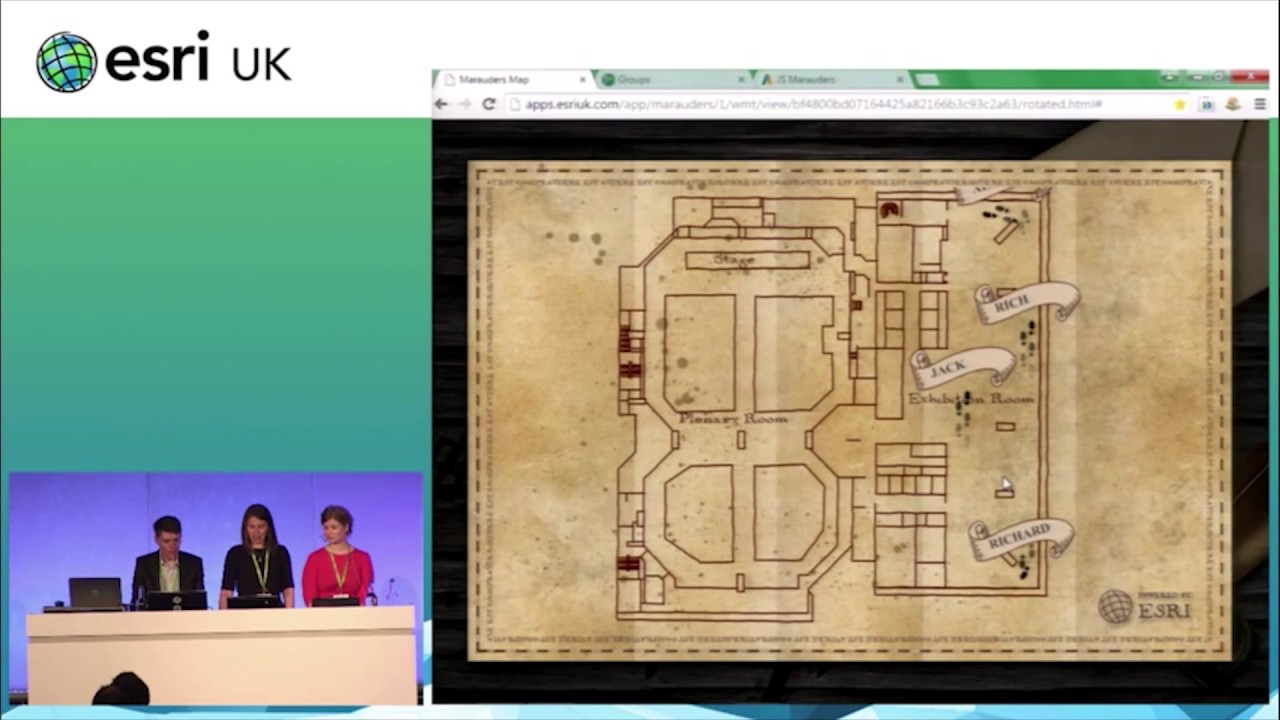1280x720 pixels.
Task: Open the Chrome hamburger menu
Action: (x=1259, y=104)
